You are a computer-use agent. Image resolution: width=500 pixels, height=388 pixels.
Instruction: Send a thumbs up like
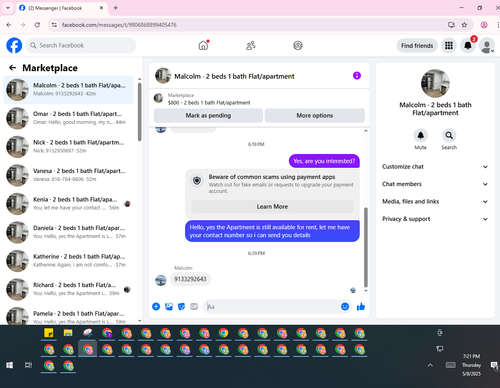(361, 306)
